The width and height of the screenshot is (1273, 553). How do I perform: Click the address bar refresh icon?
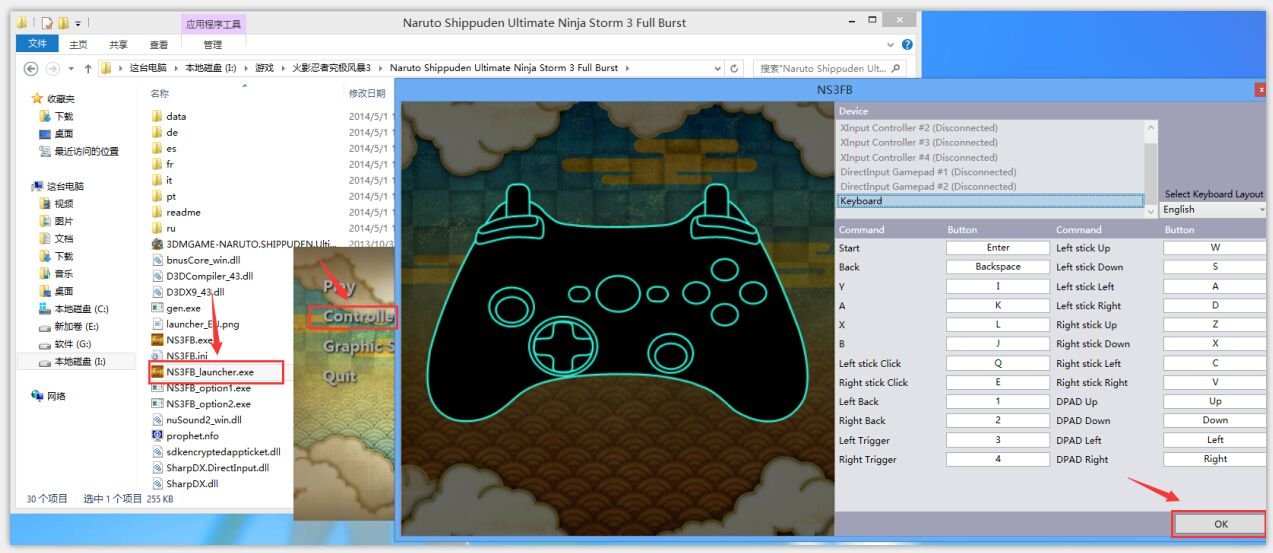(x=735, y=68)
